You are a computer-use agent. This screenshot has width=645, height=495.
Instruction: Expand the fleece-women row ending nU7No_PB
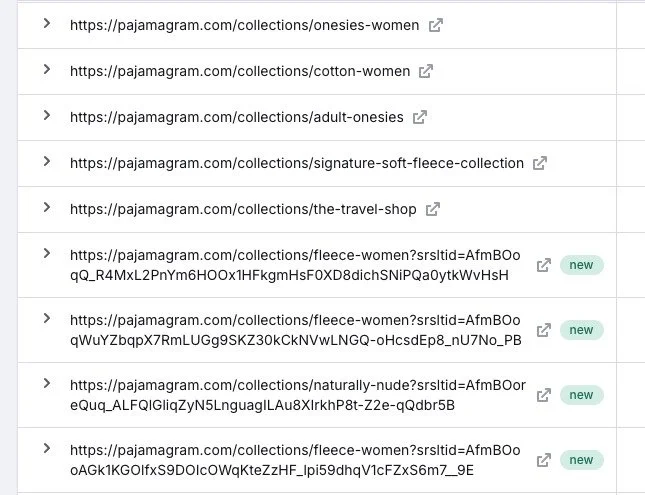click(47, 318)
